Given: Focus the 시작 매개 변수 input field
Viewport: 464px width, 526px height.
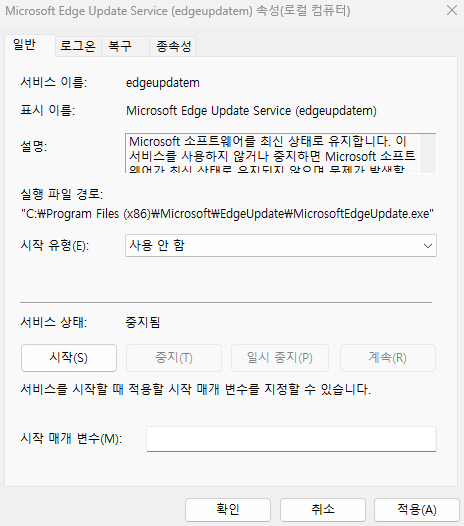Looking at the screenshot, I should (x=291, y=439).
